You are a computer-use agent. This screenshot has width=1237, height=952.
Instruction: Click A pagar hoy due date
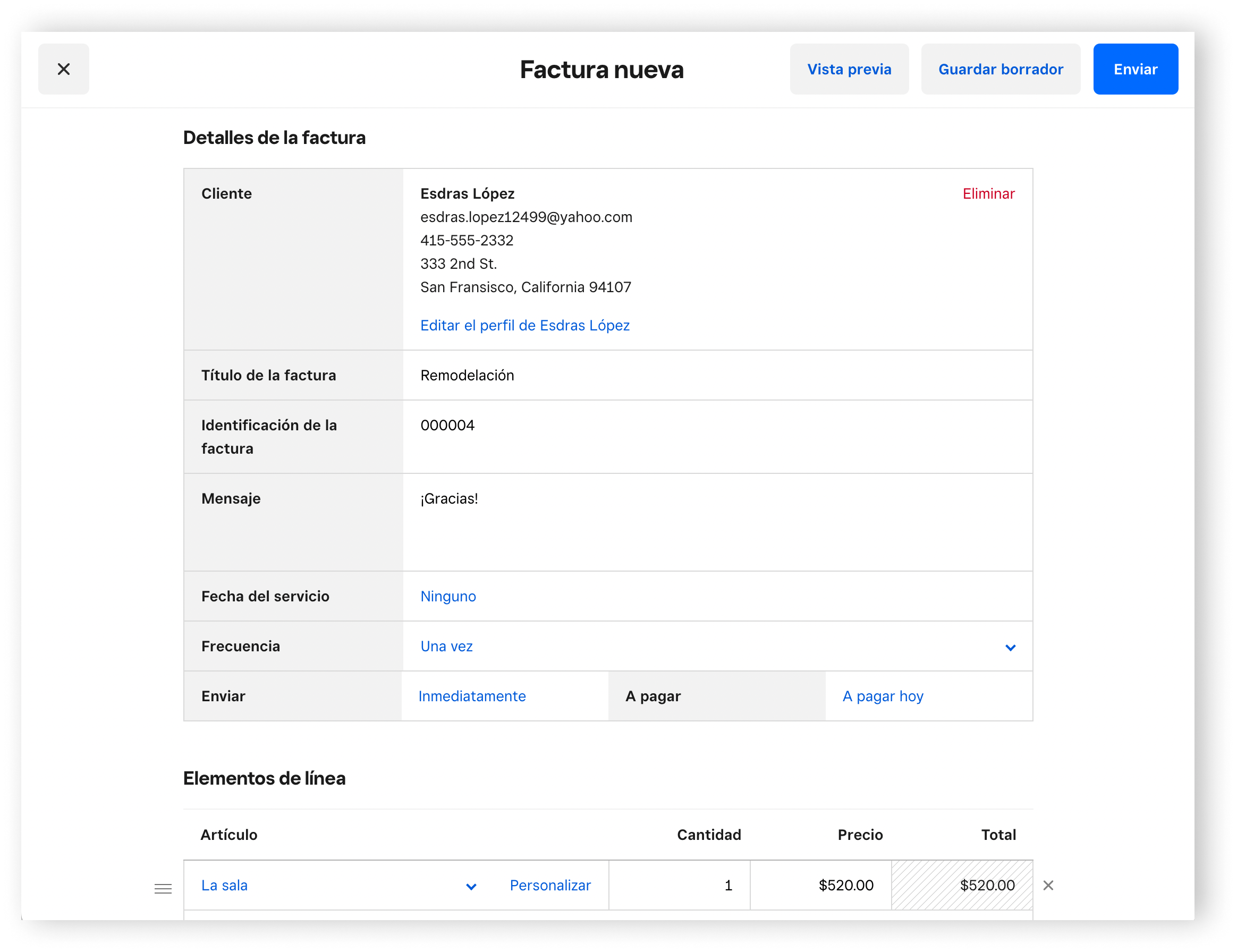coord(883,696)
